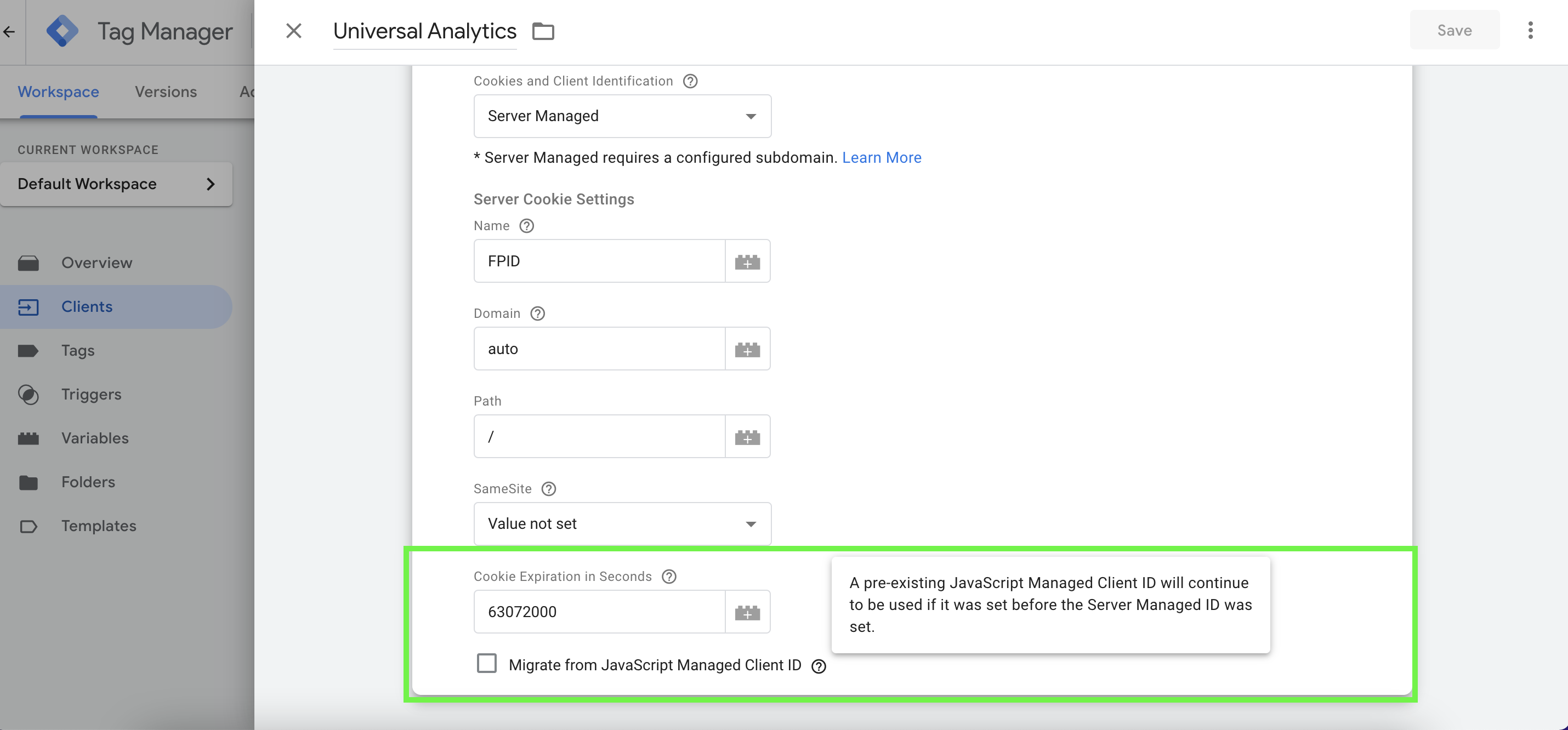Screen dimensions: 1568x730
Task: Click the back arrow beside Tag Manager
Action: [9, 31]
